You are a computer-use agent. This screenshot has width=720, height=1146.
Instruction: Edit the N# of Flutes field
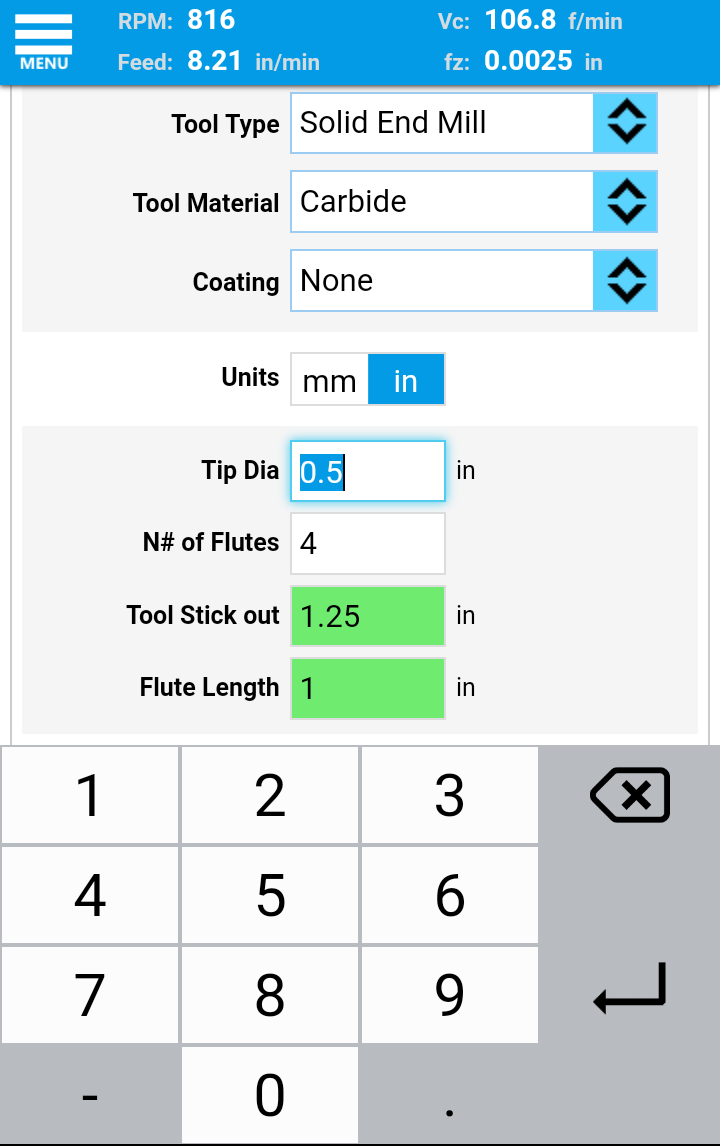[x=367, y=543]
